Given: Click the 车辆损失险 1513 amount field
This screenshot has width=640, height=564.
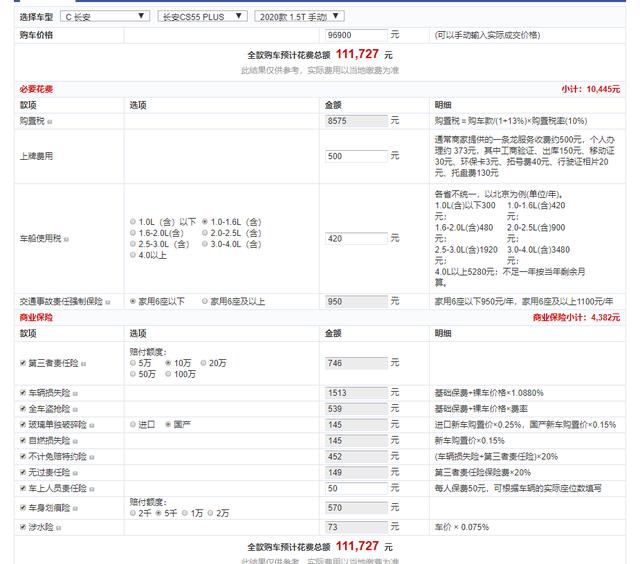Looking at the screenshot, I should pos(356,393).
